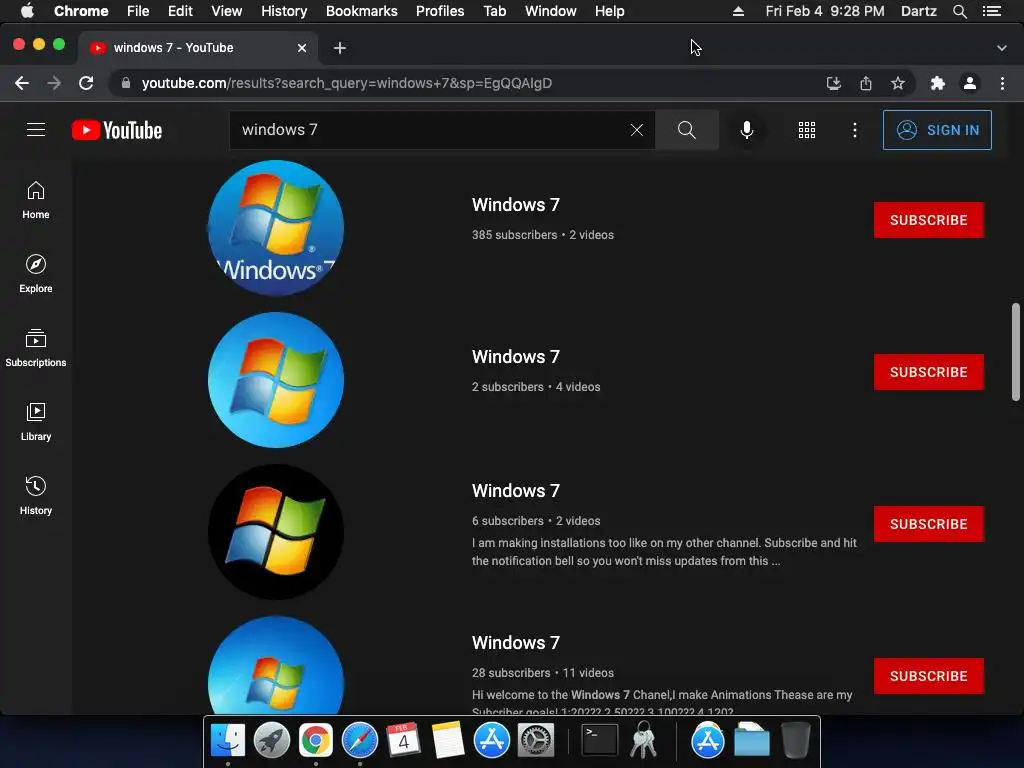Image resolution: width=1024 pixels, height=768 pixels.
Task: View site information lock icon
Action: click(x=126, y=83)
